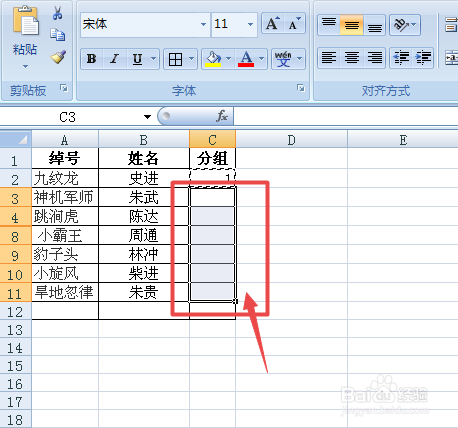458x428 pixels.
Task: Click the merge and center icon
Action: click(x=452, y=58)
